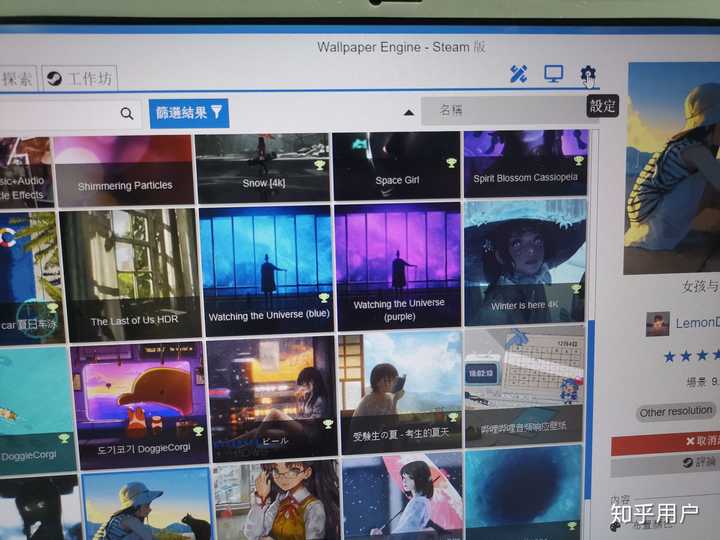Select the dark blue circle wallpaper
The height and width of the screenshot is (540, 720).
click(x=523, y=491)
